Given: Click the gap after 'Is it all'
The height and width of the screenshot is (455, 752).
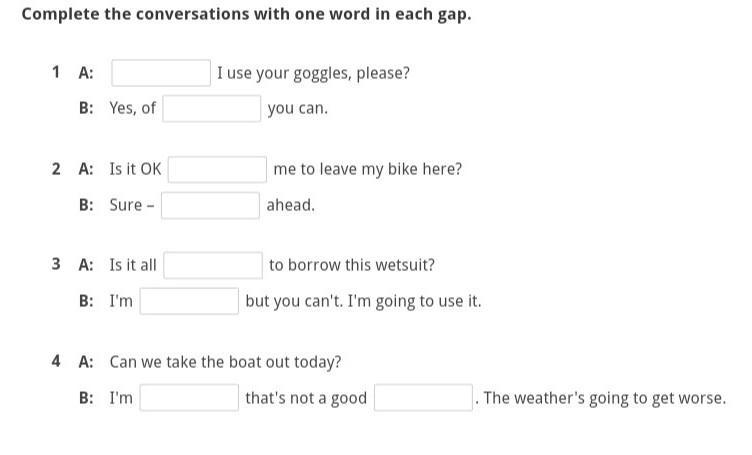Looking at the screenshot, I should 213,265.
